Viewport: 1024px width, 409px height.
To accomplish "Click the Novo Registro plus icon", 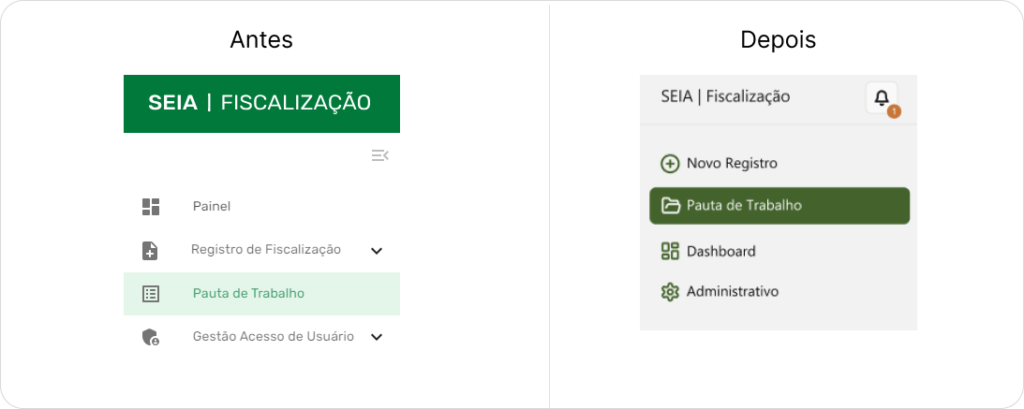I will coord(670,163).
